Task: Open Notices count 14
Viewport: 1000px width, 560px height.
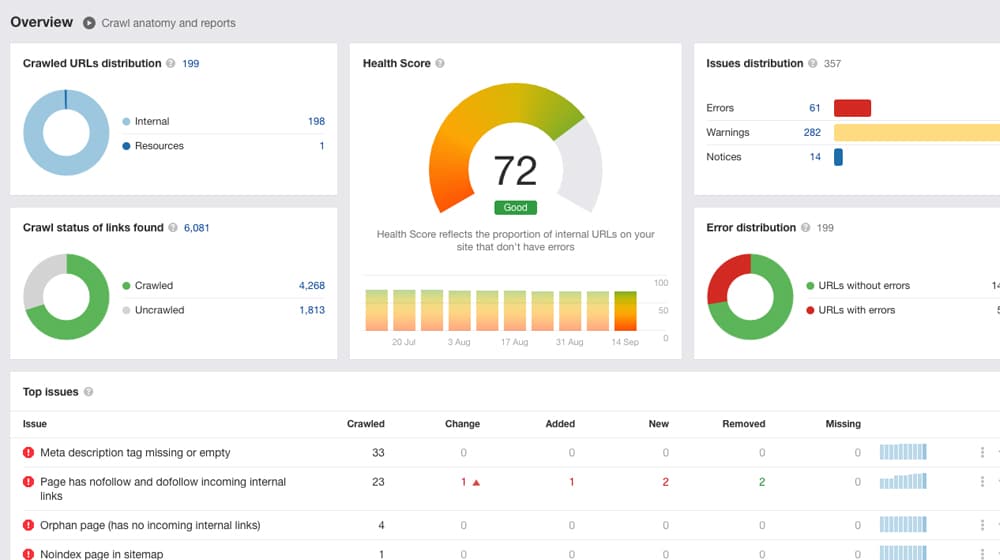Action: tap(815, 157)
